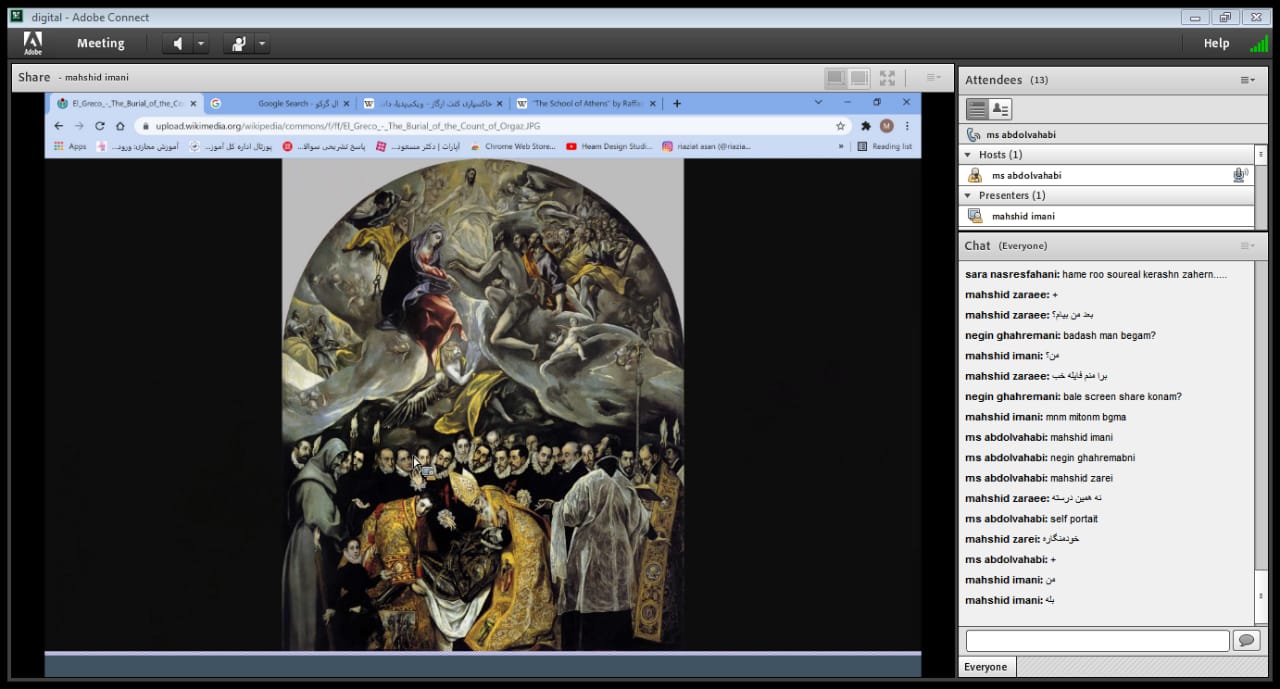The width and height of the screenshot is (1280, 689).
Task: Close the El Greco Burial browser tab
Action: click(x=192, y=103)
